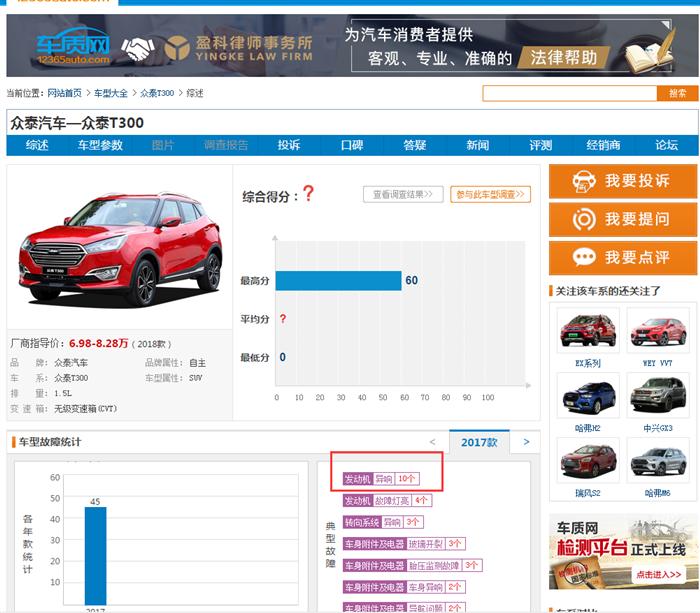Click the 转向系统 异响 3个 fault tag
700x613 pixels.
383,522
